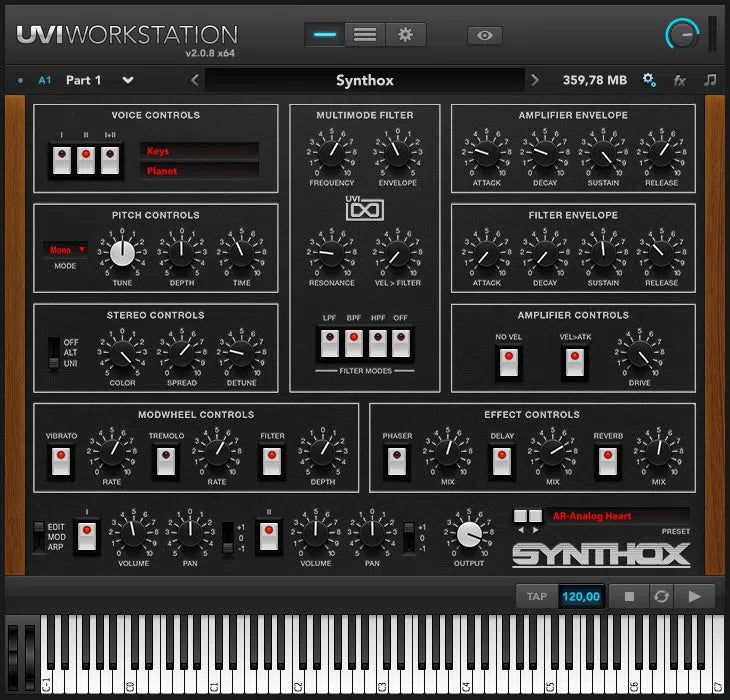The image size is (730, 700).
Task: Open the FX effects panel icon
Action: click(680, 80)
